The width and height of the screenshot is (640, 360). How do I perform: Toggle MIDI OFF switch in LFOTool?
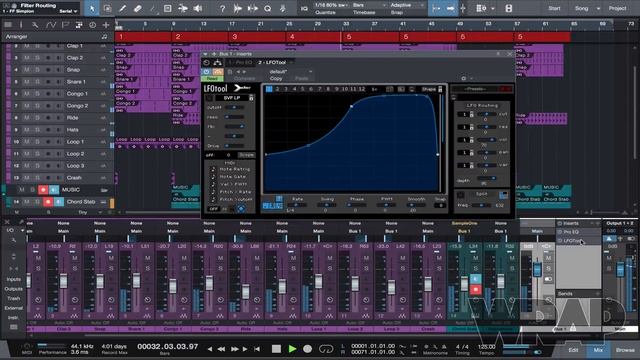point(213,209)
